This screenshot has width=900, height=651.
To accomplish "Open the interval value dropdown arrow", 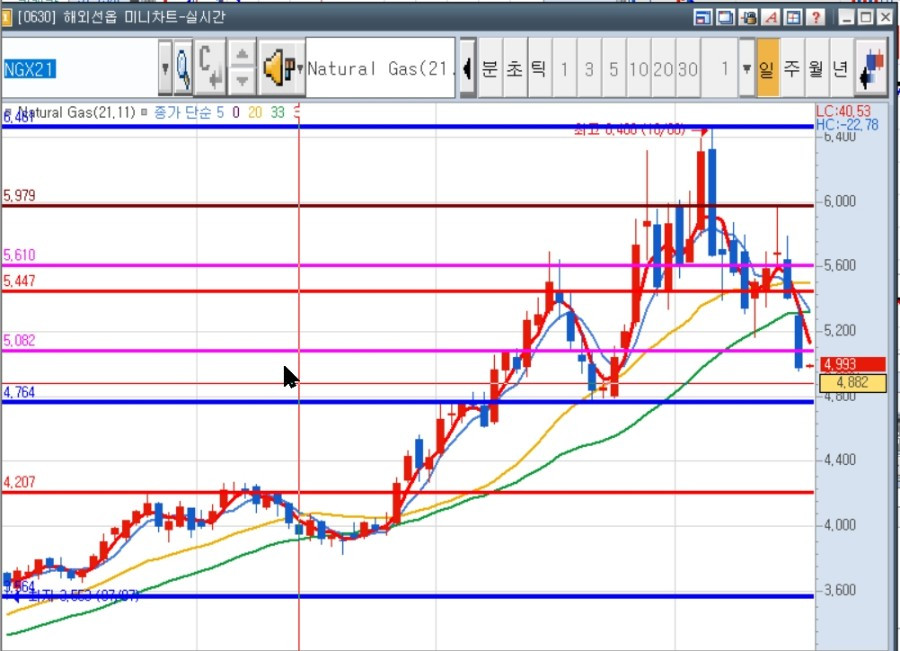I will [746, 68].
